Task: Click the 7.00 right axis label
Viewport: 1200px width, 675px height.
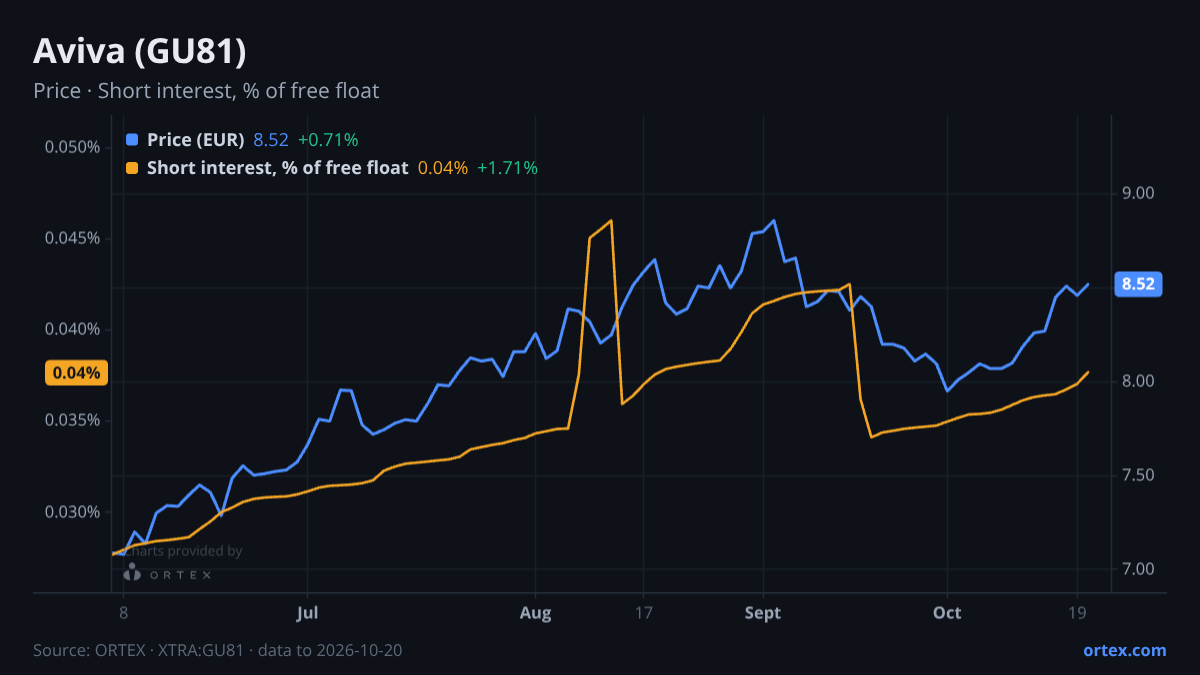Action: coord(1139,569)
